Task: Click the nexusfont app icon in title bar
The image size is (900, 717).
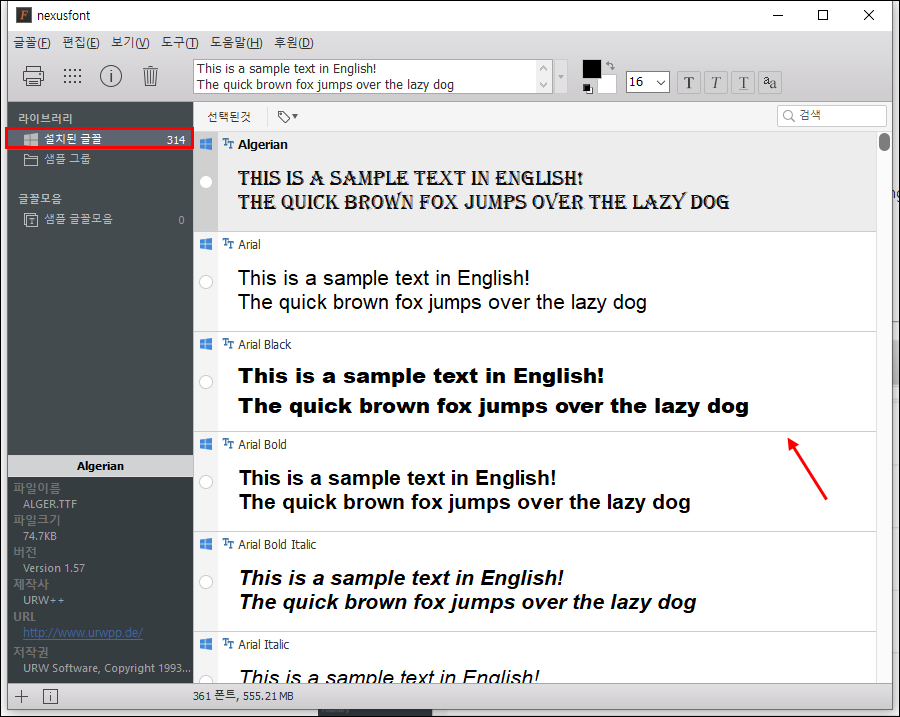Action: click(x=24, y=15)
